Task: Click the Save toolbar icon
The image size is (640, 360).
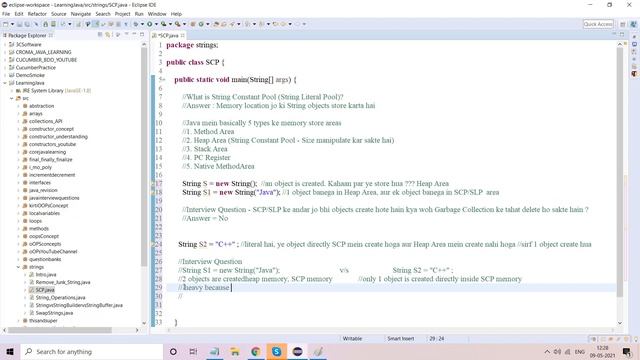Action: 19,24
